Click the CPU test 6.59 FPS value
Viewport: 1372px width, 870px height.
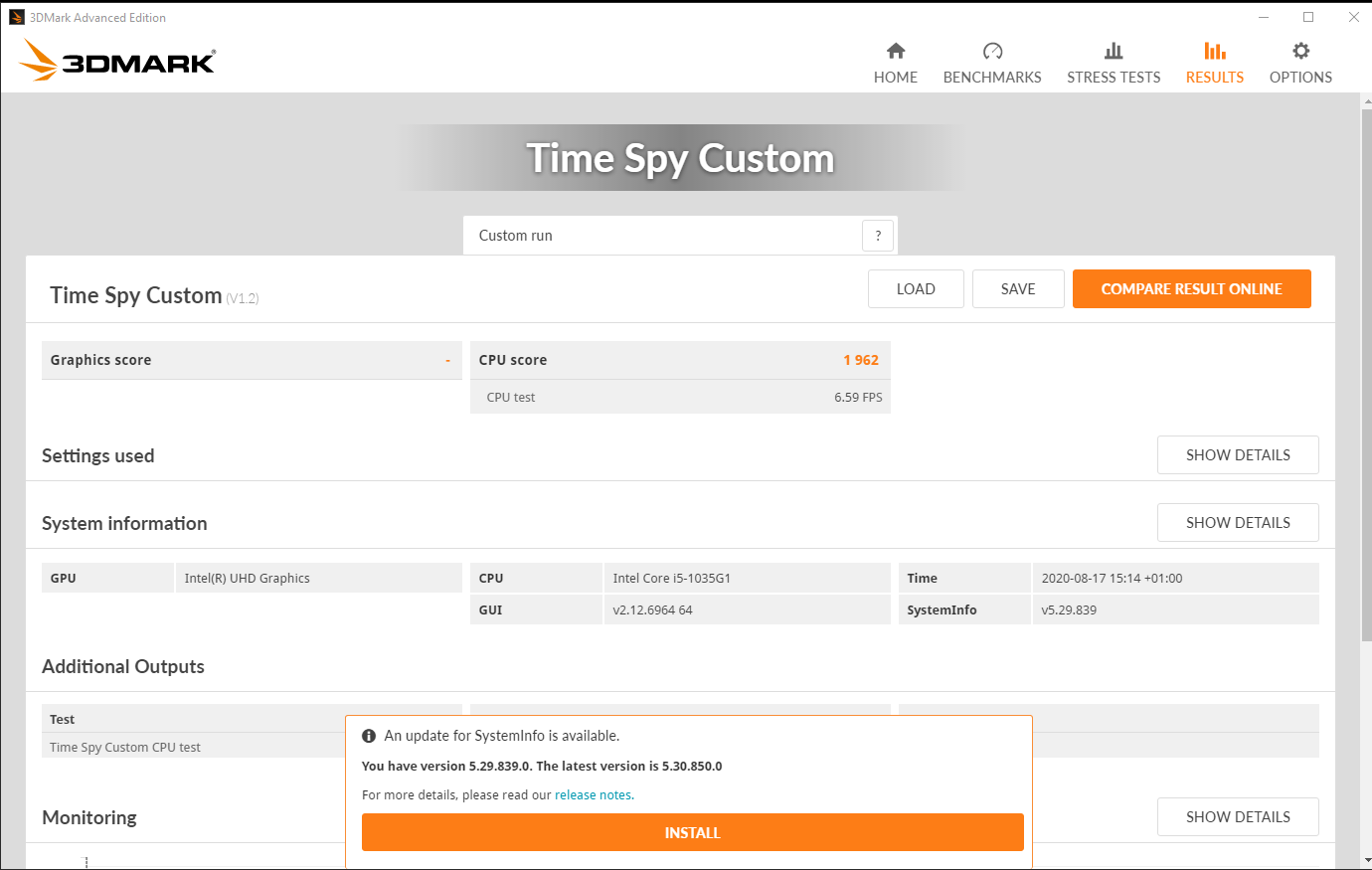click(x=858, y=397)
